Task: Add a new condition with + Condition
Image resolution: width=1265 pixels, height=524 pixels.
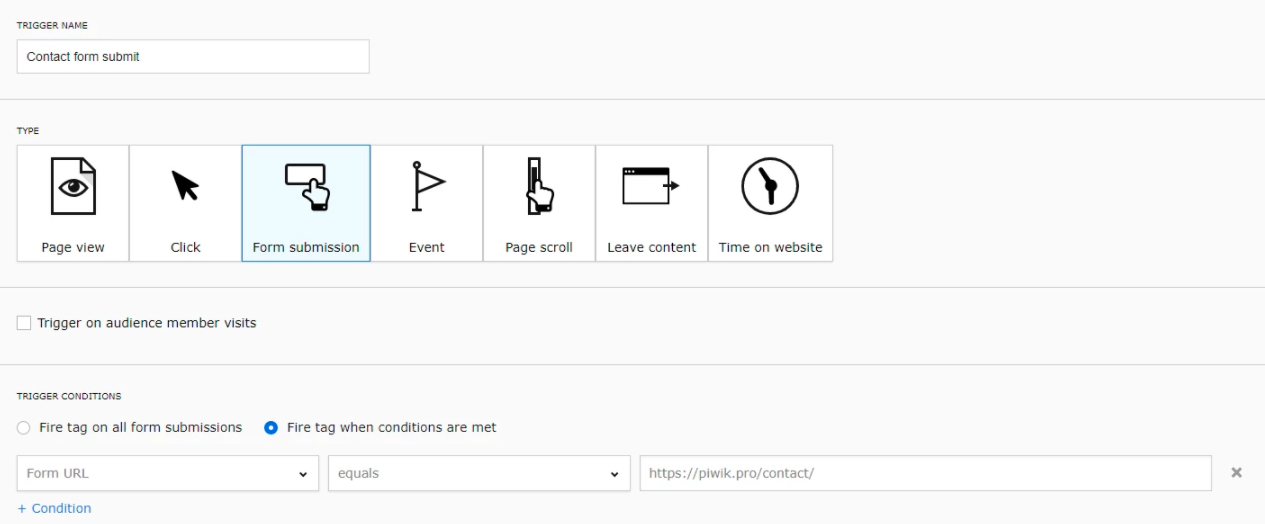Action: [54, 508]
